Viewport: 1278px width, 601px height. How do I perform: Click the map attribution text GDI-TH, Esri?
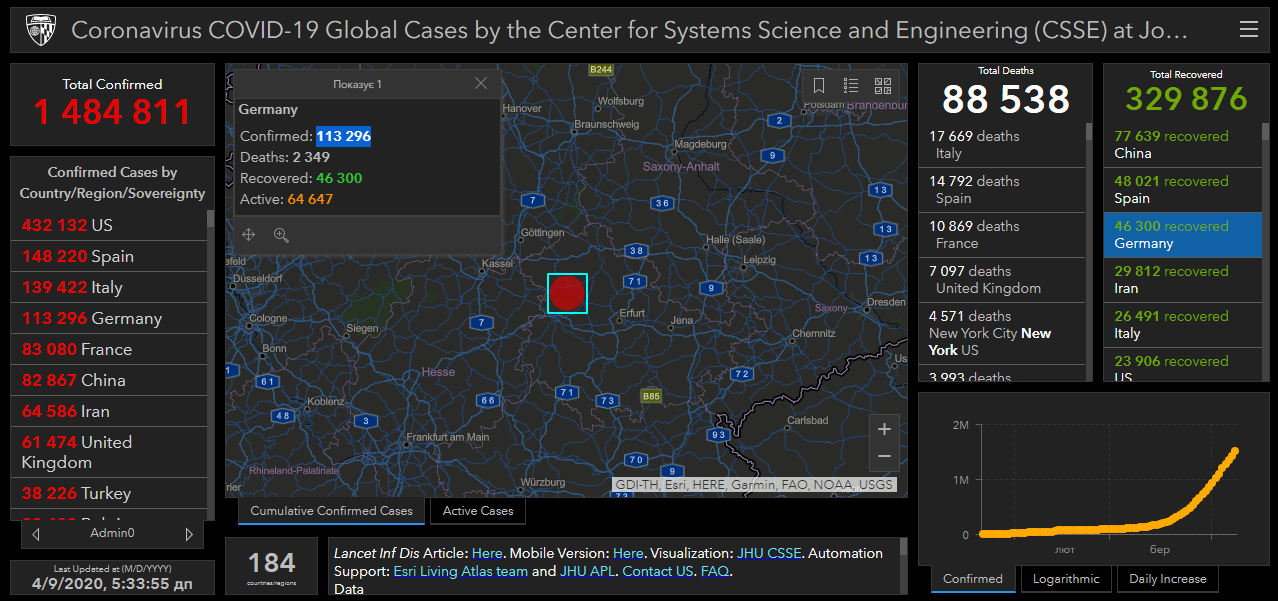[x=754, y=485]
